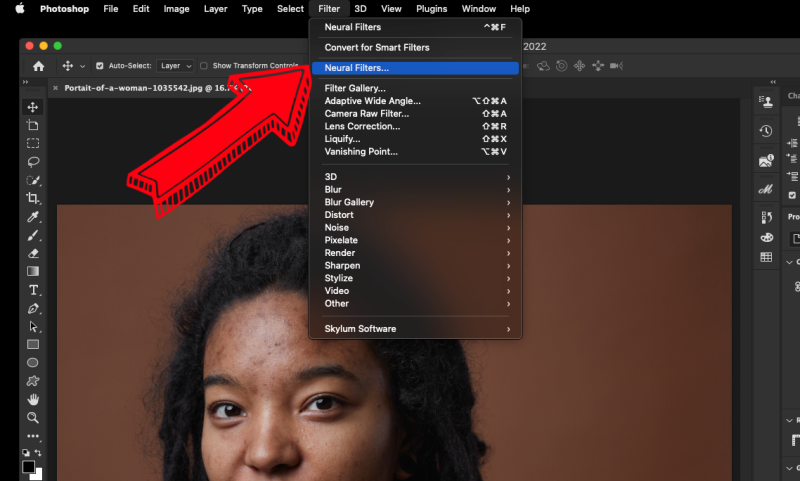The width and height of the screenshot is (800, 481).
Task: Open the Plugins menu
Action: [x=432, y=9]
